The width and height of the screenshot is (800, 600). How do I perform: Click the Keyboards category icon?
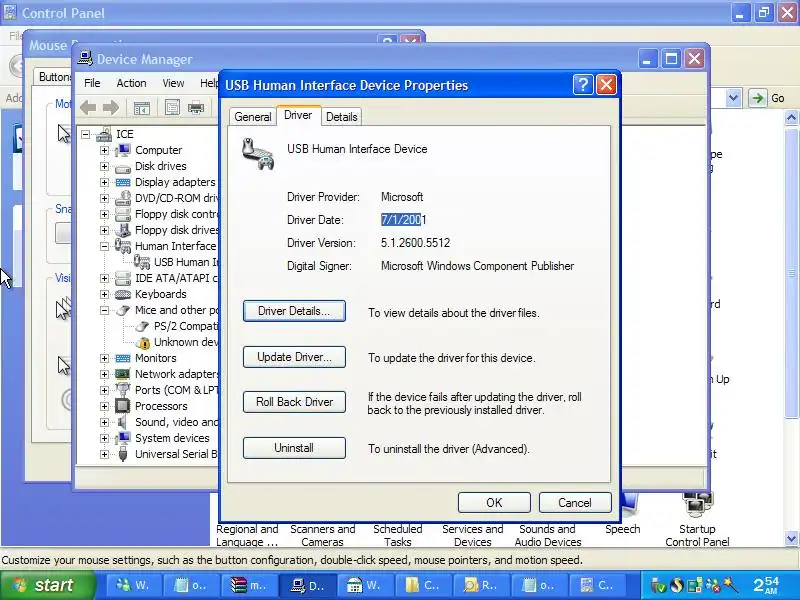(123, 294)
